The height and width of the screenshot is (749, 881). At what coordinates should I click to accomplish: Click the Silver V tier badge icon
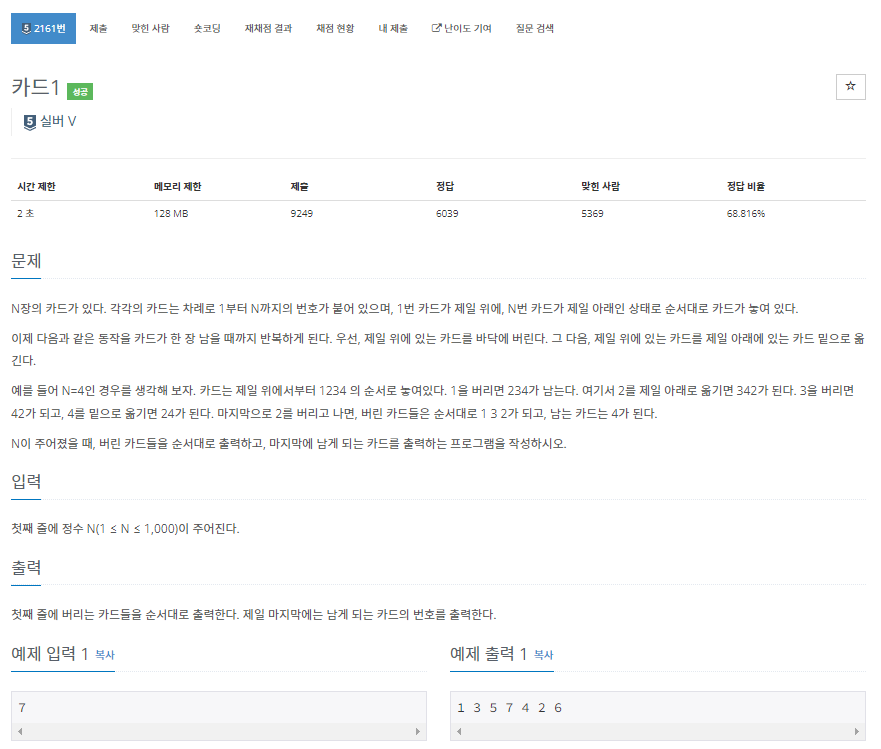[x=30, y=122]
